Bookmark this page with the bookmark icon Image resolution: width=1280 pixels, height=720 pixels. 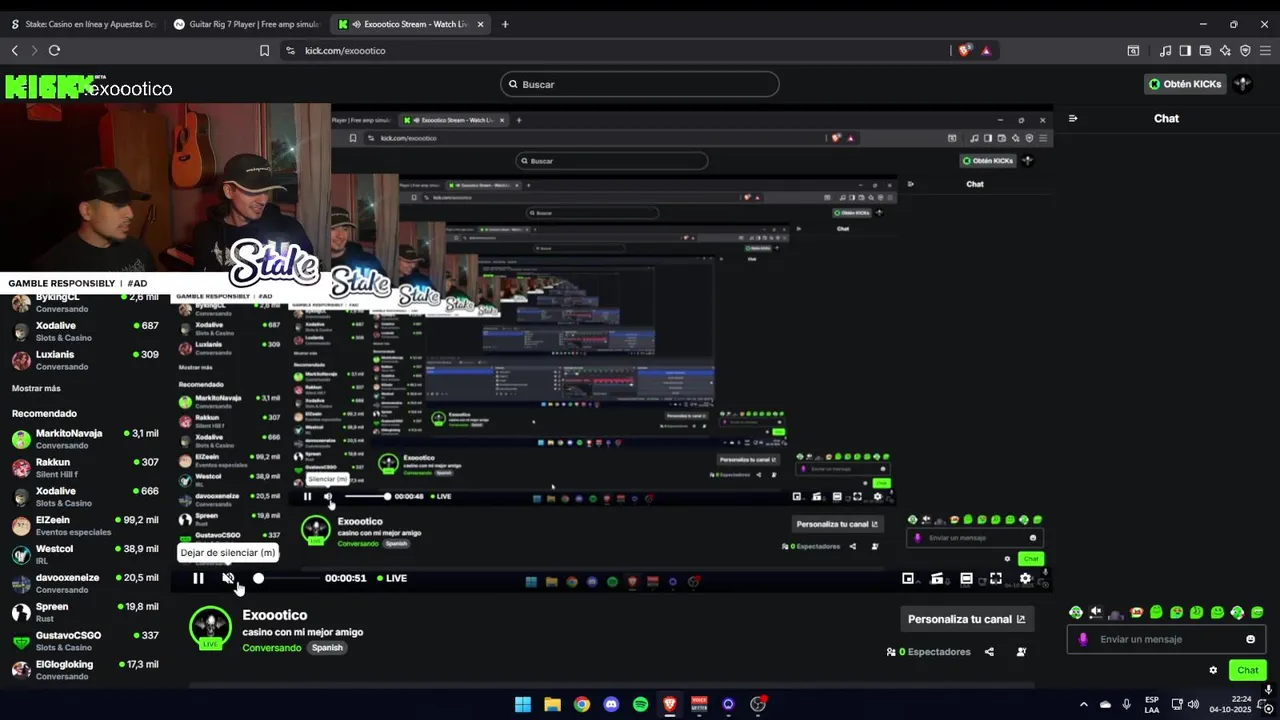coord(264,50)
